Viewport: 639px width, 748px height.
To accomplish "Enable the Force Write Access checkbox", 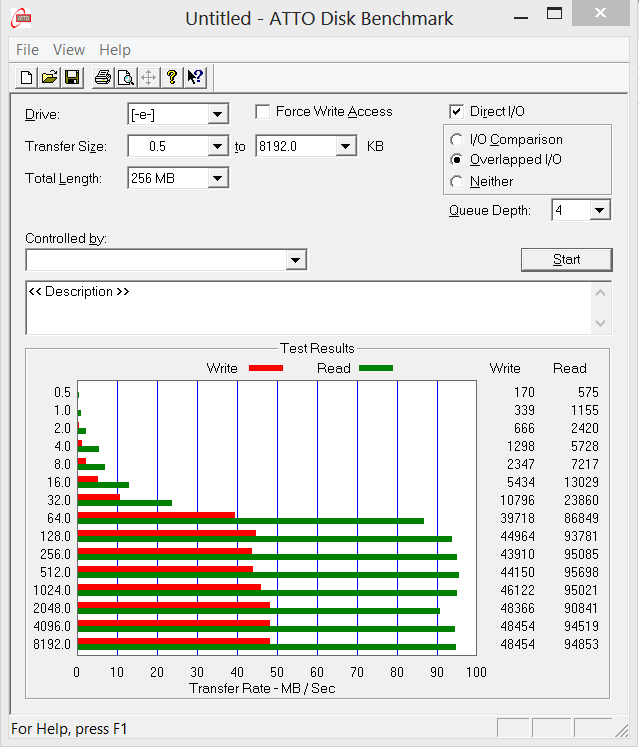I will point(263,112).
